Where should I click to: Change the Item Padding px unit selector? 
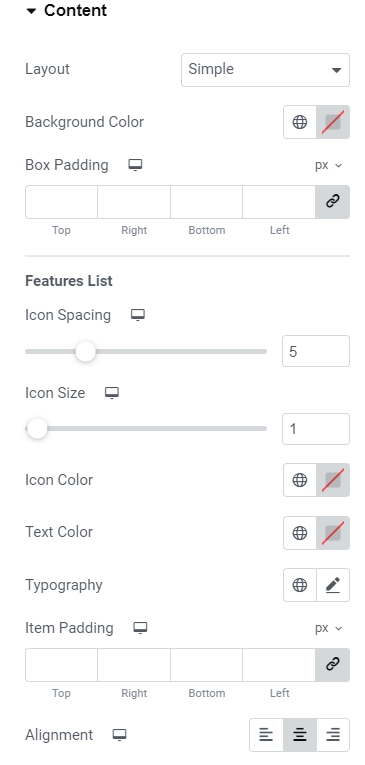click(328, 628)
